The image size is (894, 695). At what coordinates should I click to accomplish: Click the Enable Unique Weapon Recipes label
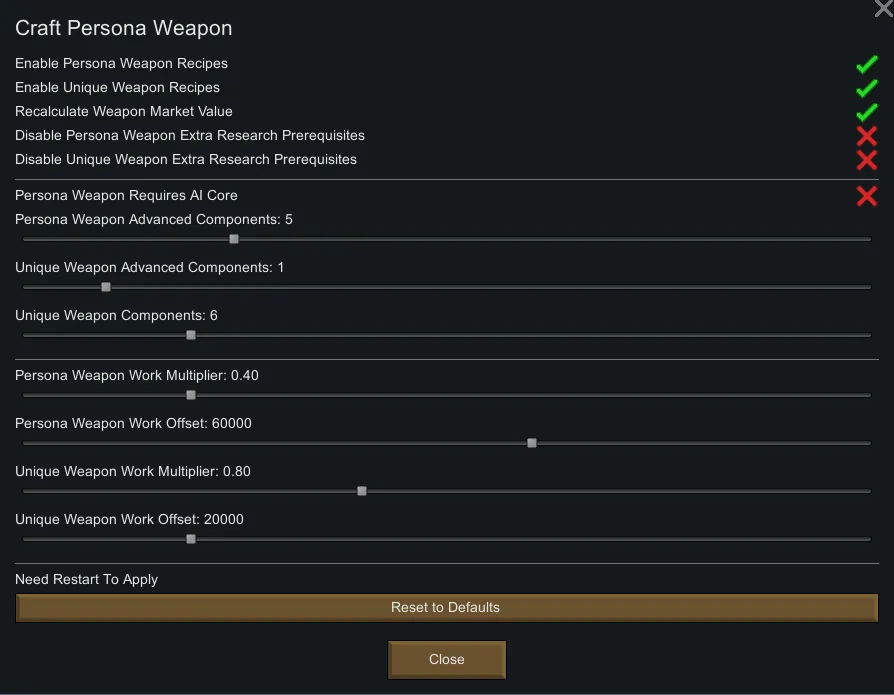tap(117, 88)
